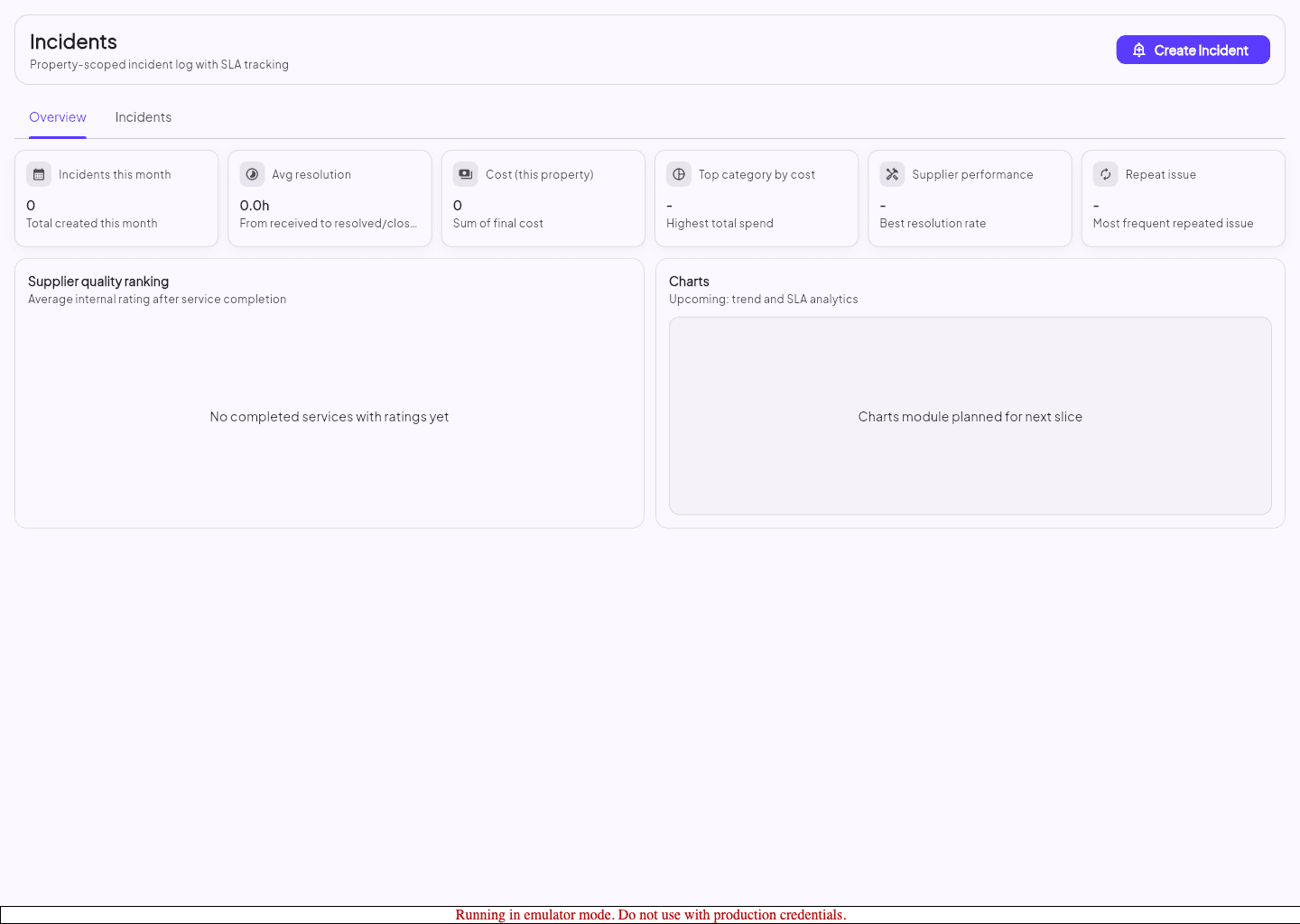Click the emulator mode warning banner
The width and height of the screenshot is (1300, 924).
click(650, 914)
